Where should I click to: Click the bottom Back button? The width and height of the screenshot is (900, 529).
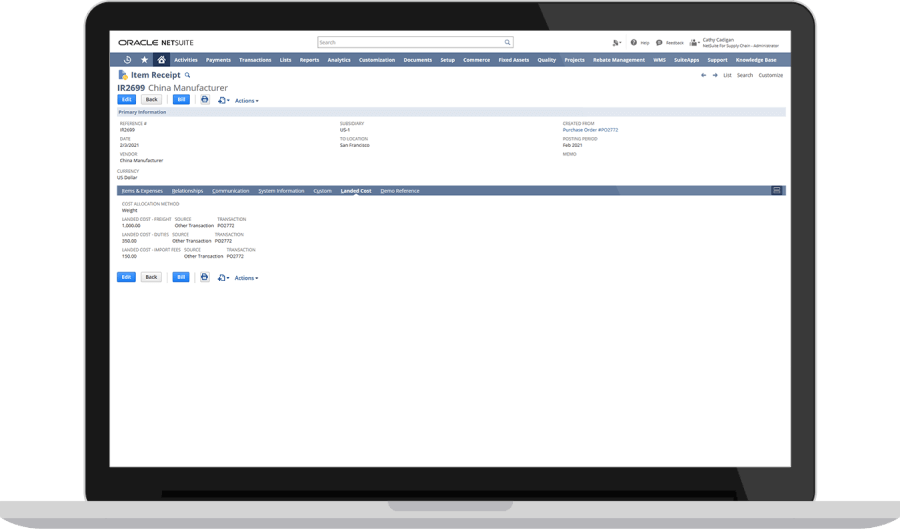pos(152,277)
